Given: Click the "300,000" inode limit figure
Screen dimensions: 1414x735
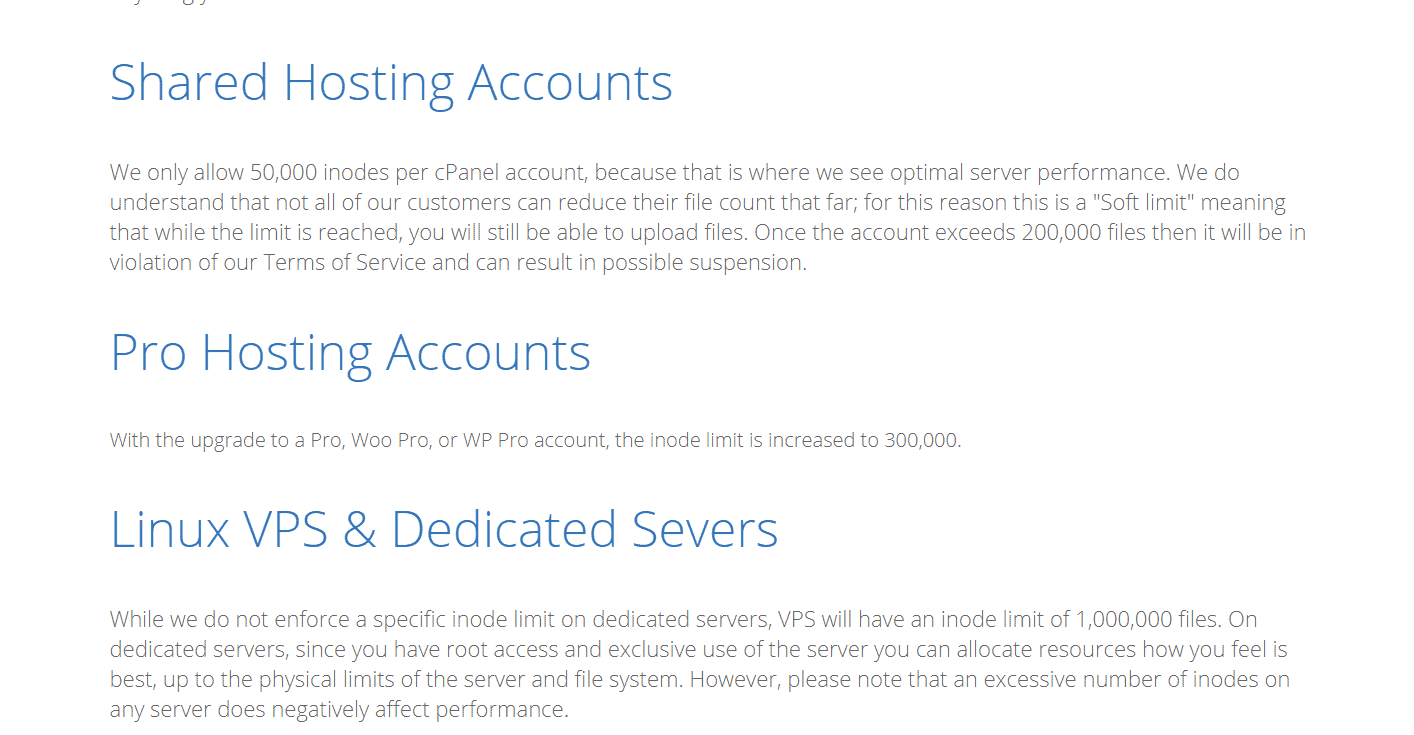Looking at the screenshot, I should tap(921, 440).
